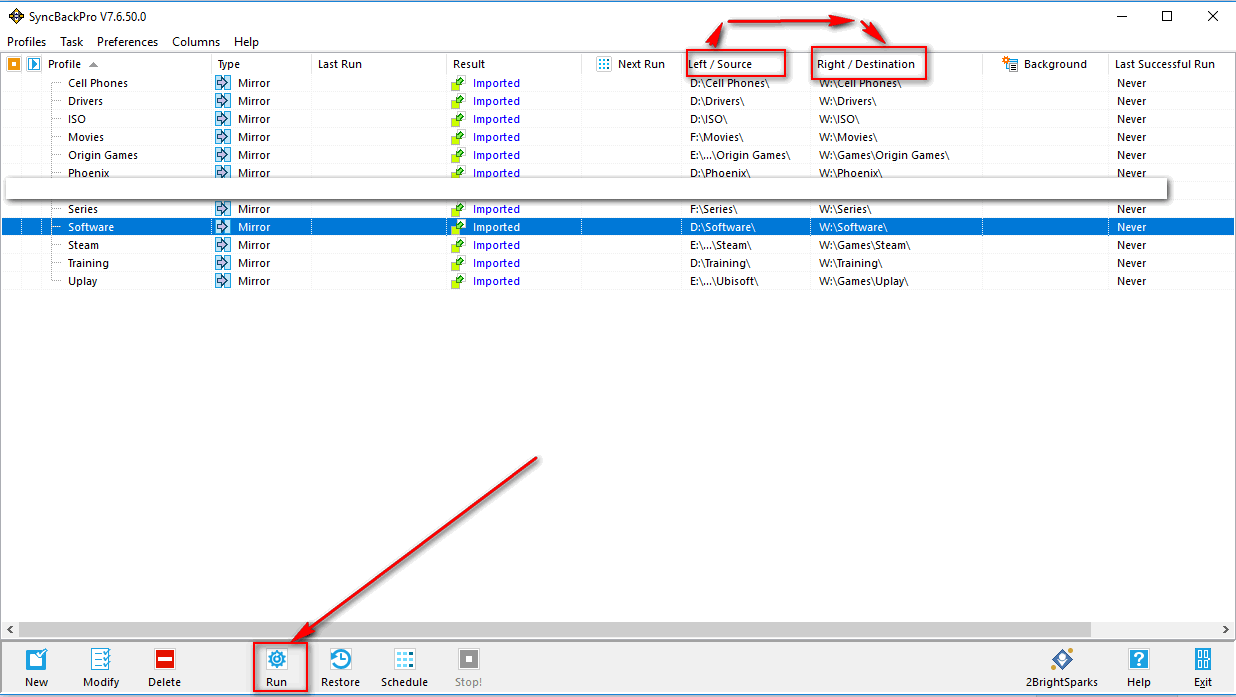Select the Training profile
Screen dimensions: 1236x697
88,263
